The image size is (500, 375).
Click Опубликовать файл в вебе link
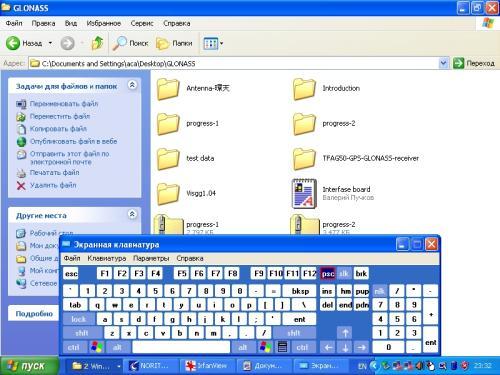click(74, 141)
